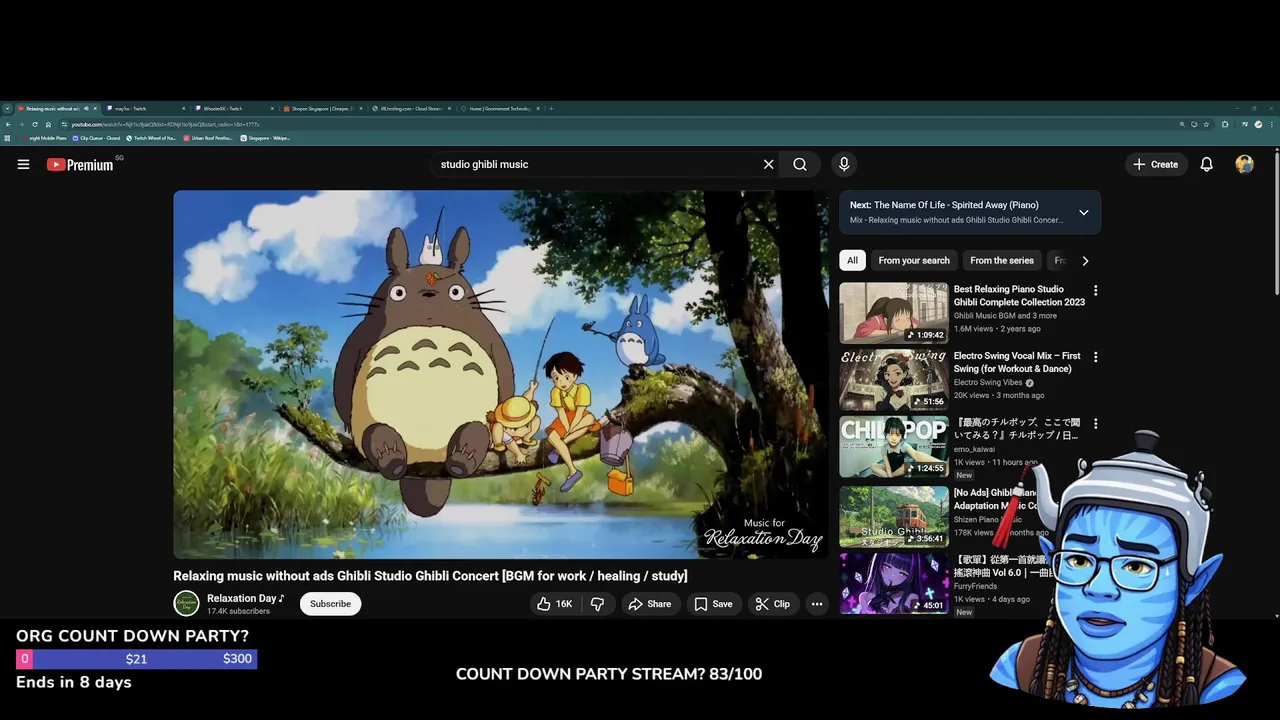The height and width of the screenshot is (720, 1280).
Task: Switch to the Home Government Technology tab
Action: (x=499, y=108)
